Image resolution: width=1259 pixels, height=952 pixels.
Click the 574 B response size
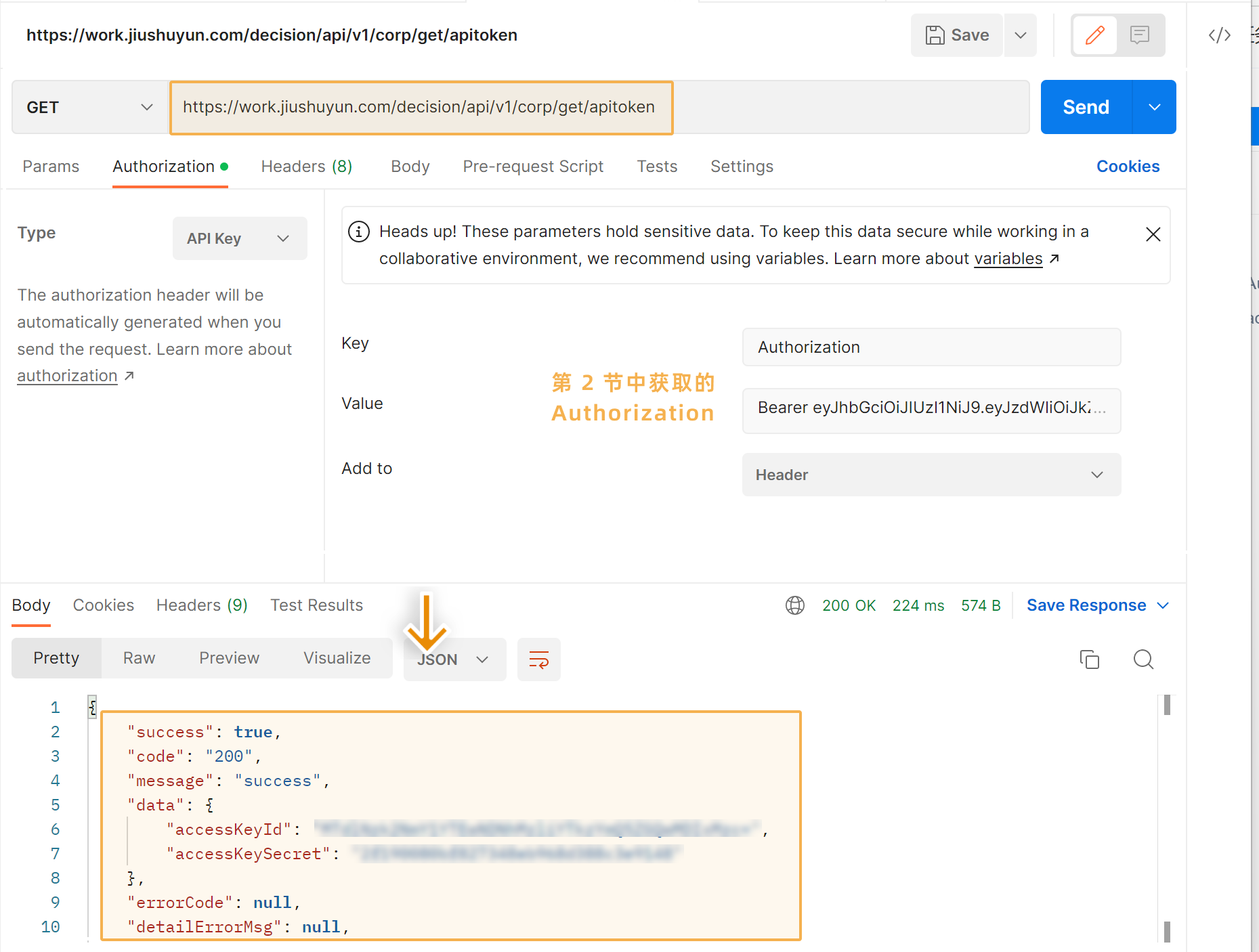981,605
